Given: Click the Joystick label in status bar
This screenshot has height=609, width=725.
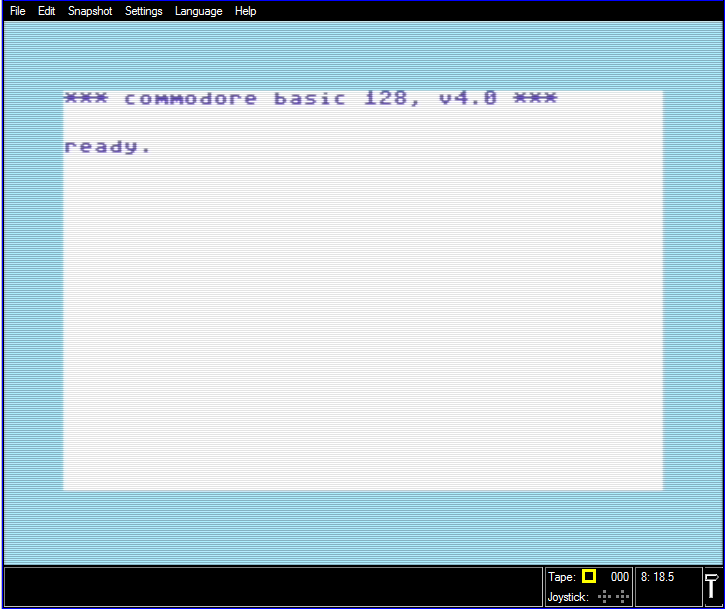Looking at the screenshot, I should [x=568, y=597].
